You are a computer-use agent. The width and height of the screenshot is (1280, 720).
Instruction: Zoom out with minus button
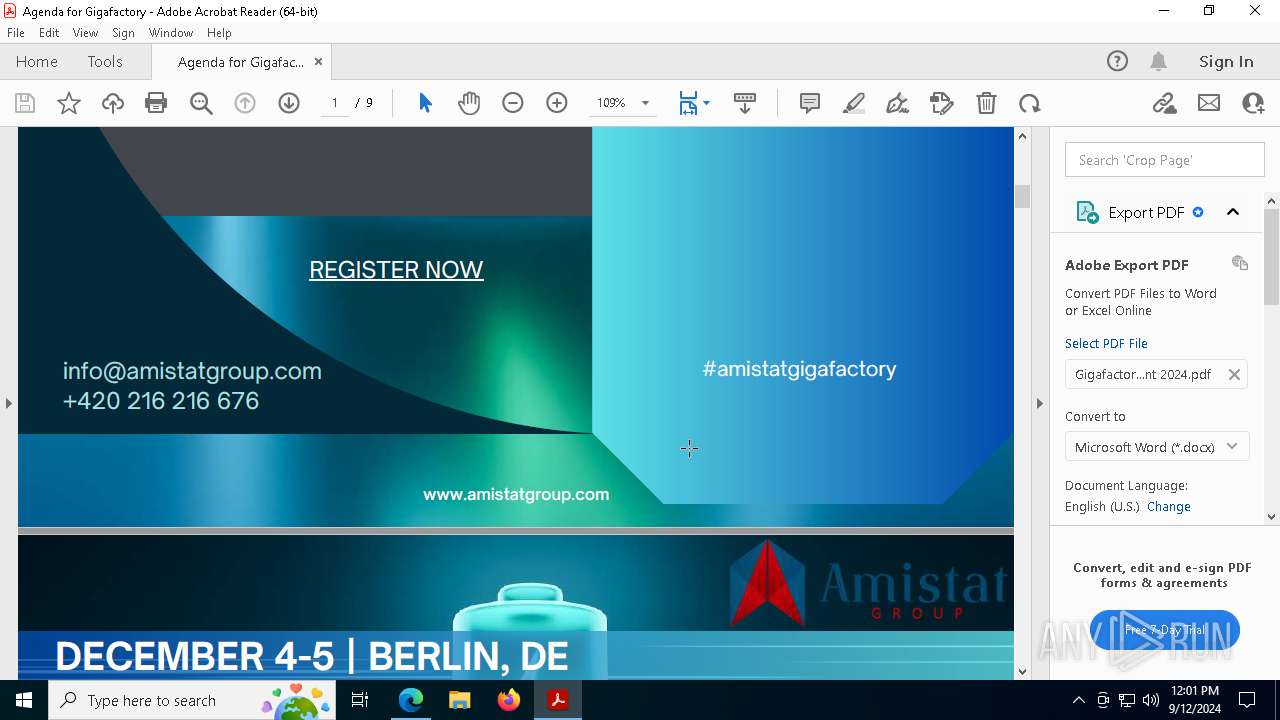tap(513, 103)
